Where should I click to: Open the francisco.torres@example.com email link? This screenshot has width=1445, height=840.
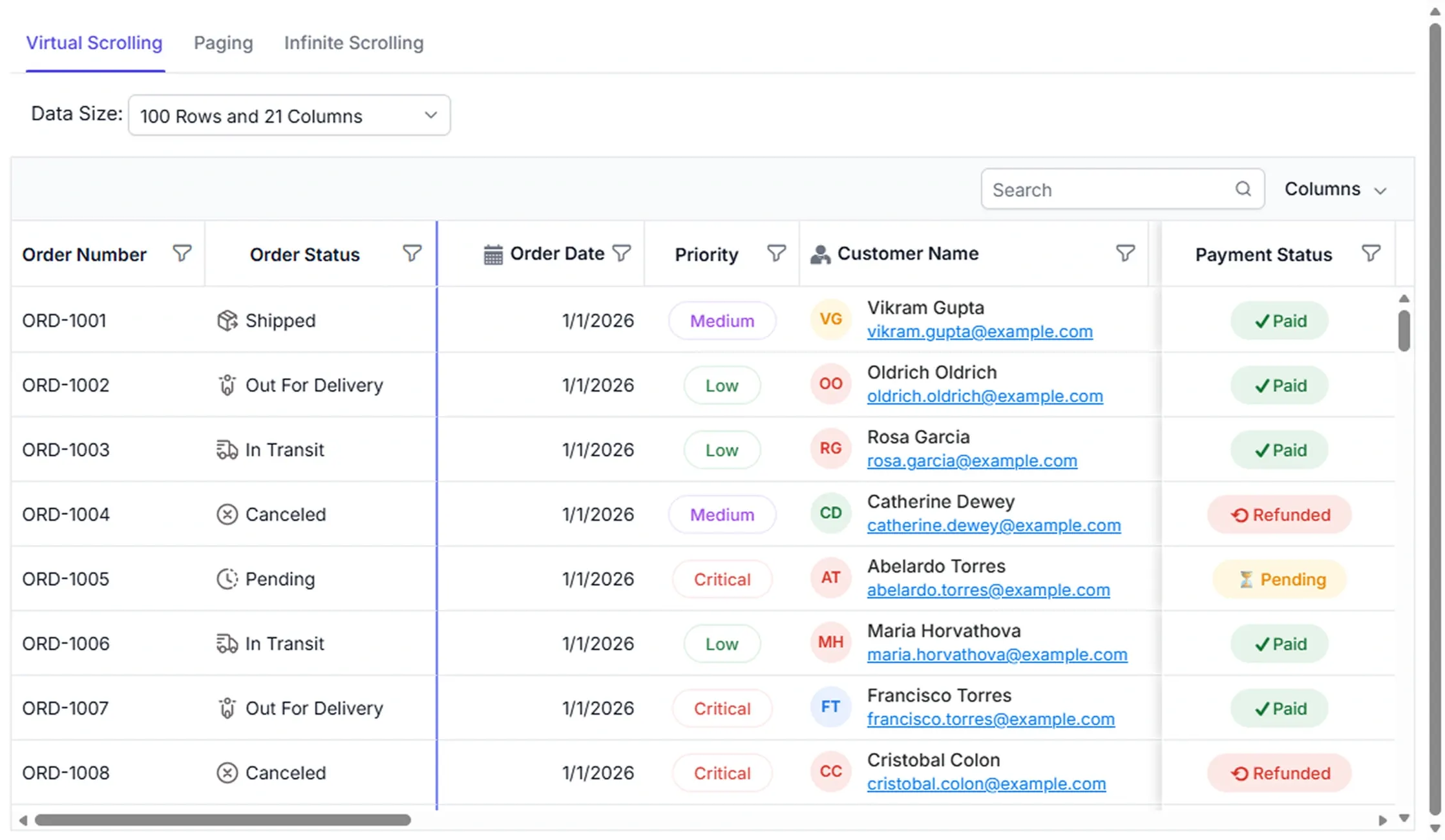coord(991,719)
